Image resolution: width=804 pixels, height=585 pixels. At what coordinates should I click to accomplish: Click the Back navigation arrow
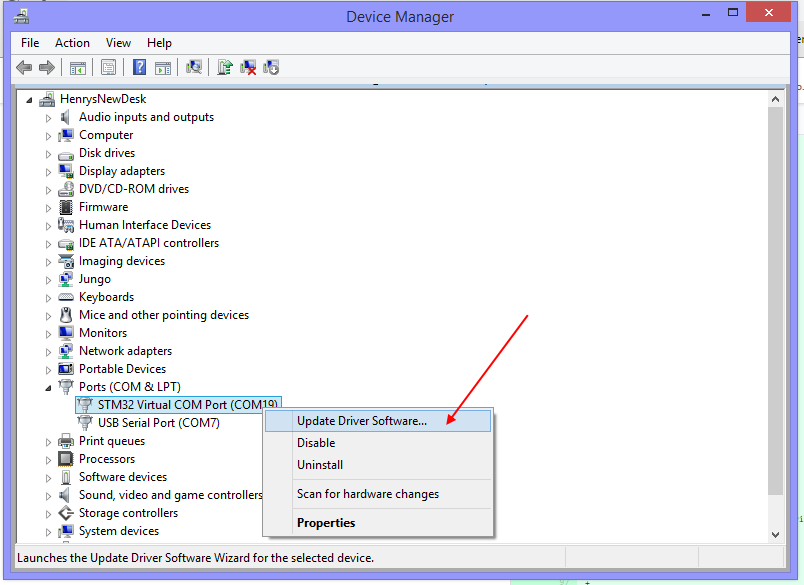tap(23, 67)
